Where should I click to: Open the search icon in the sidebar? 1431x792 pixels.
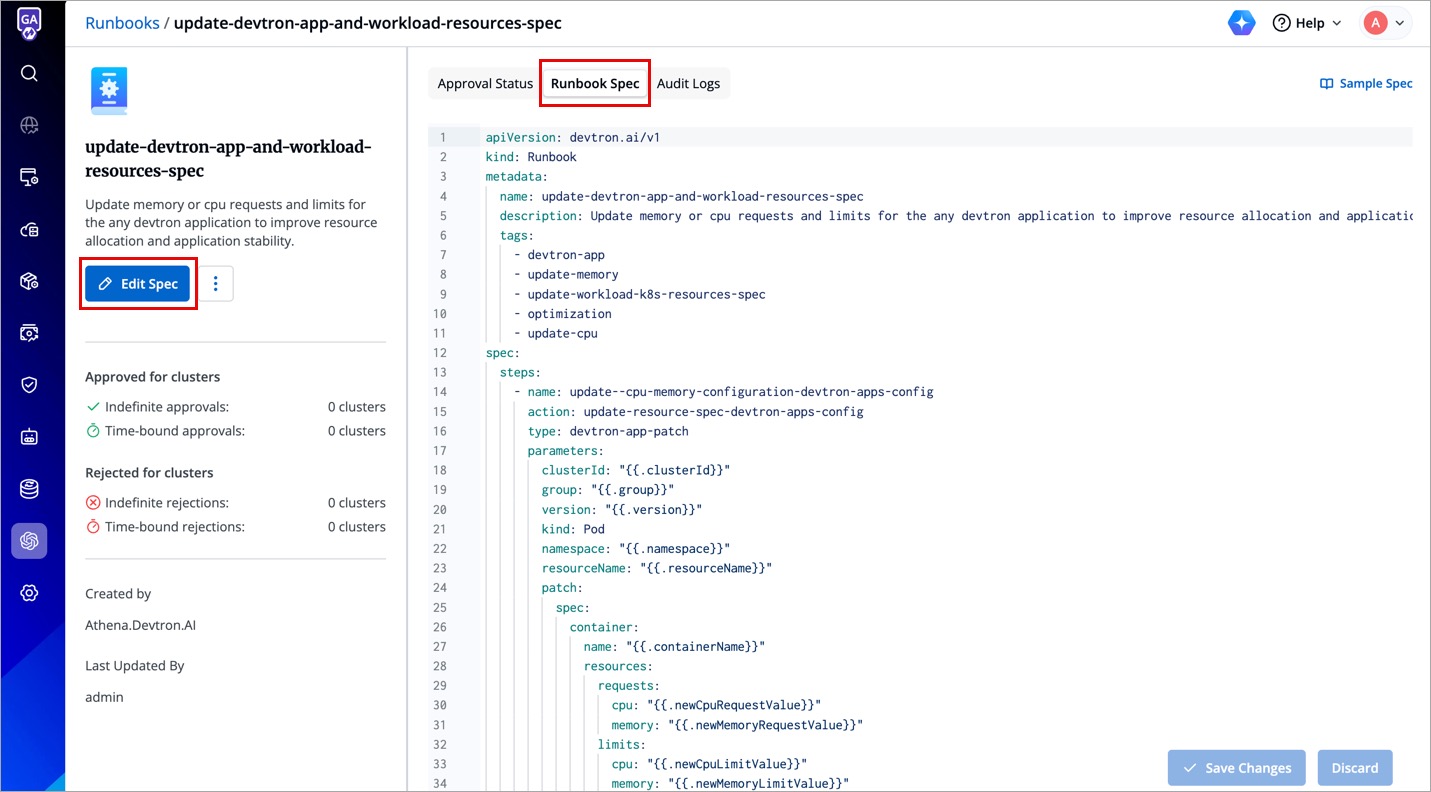pyautogui.click(x=29, y=72)
